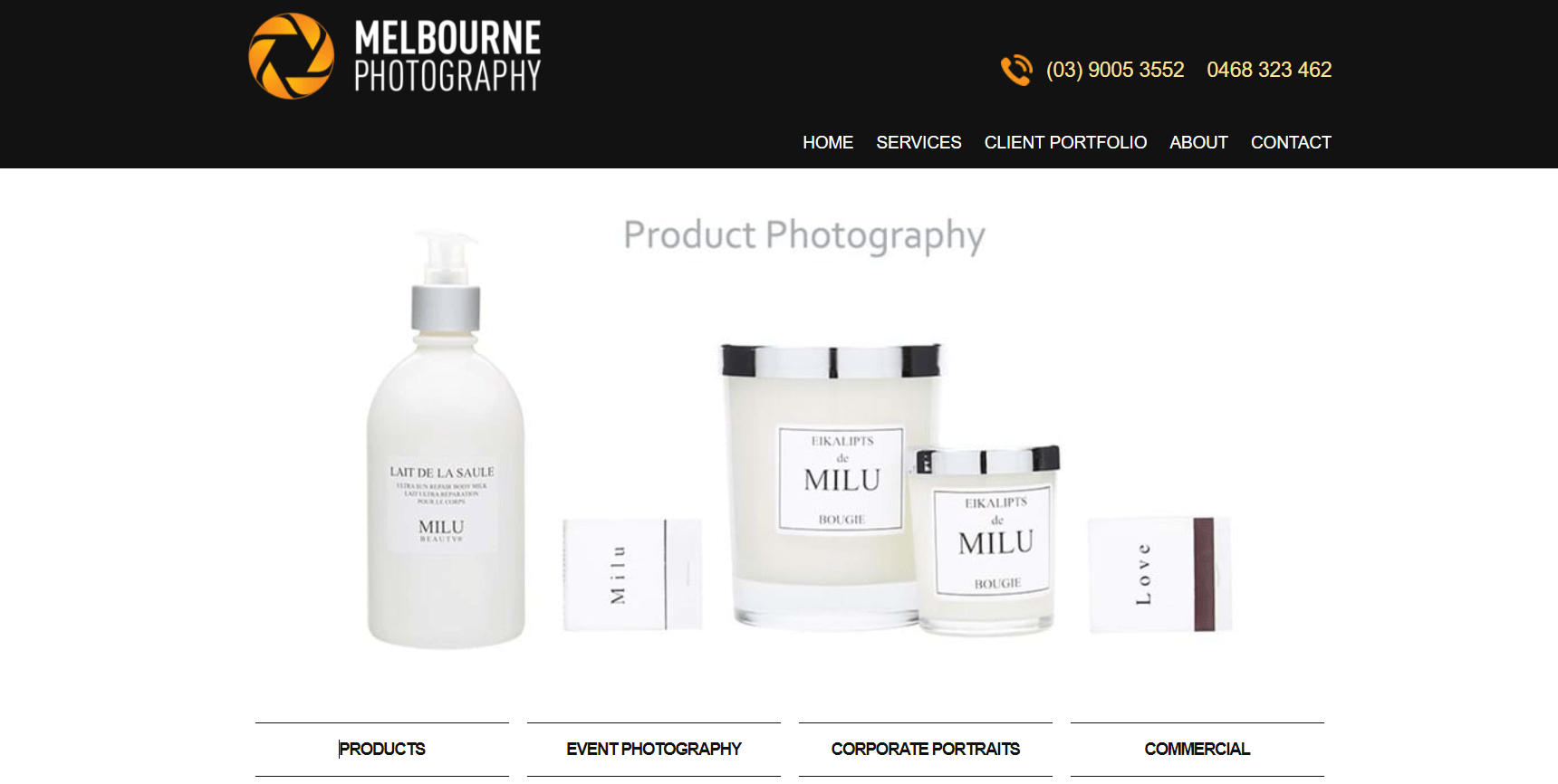Viewport: 1558px width, 784px height.
Task: Open the About page link
Action: 1198,142
